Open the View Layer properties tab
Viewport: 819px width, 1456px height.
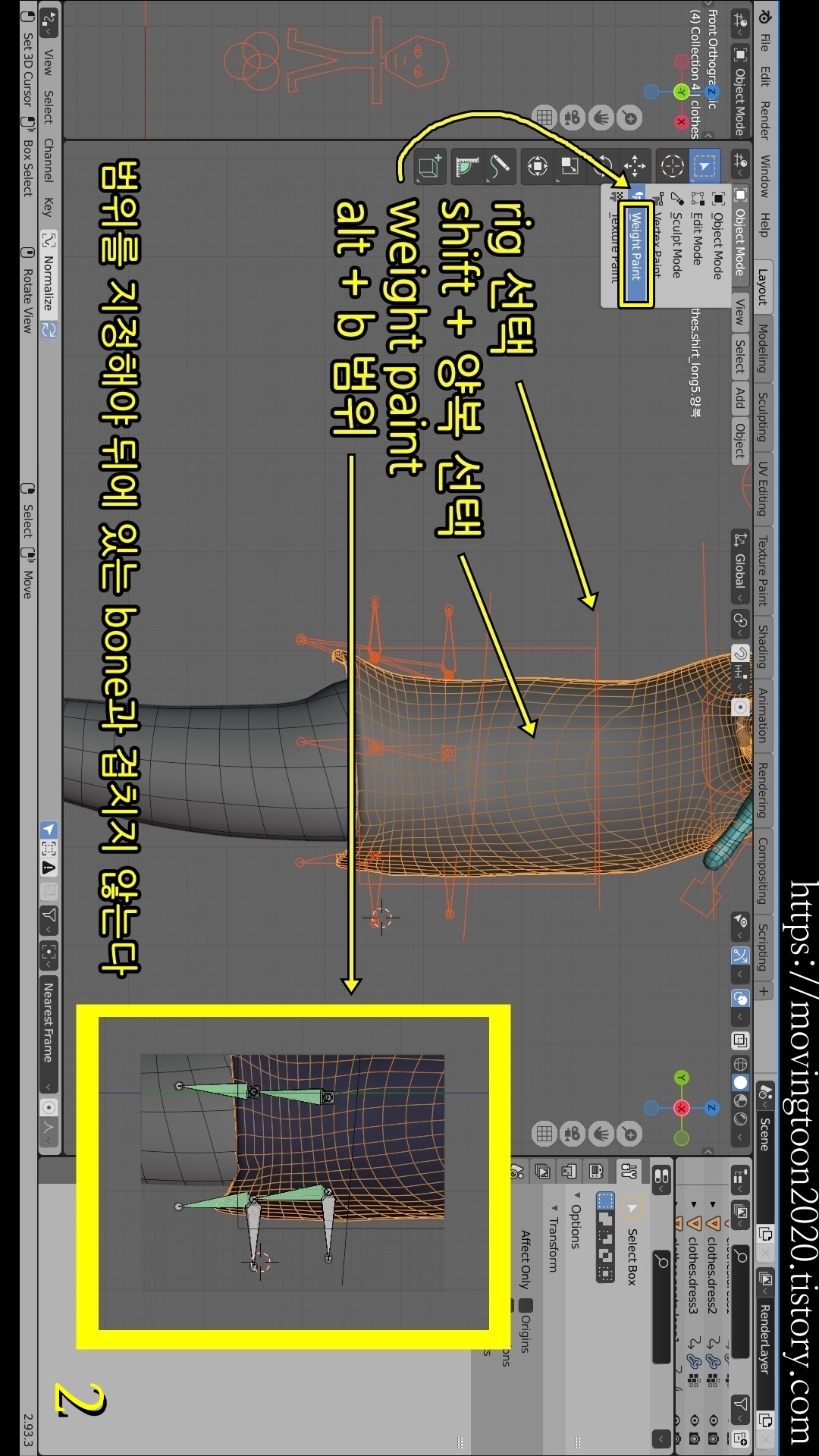click(542, 1171)
